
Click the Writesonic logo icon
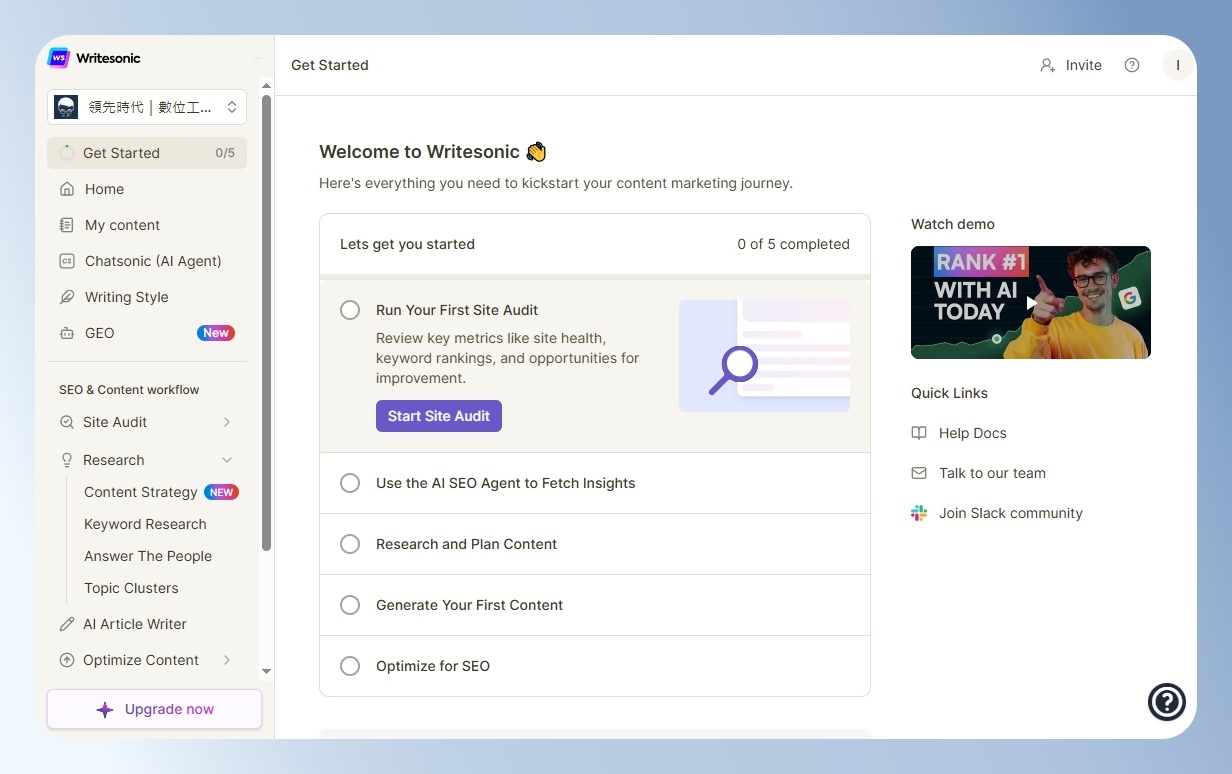point(59,58)
